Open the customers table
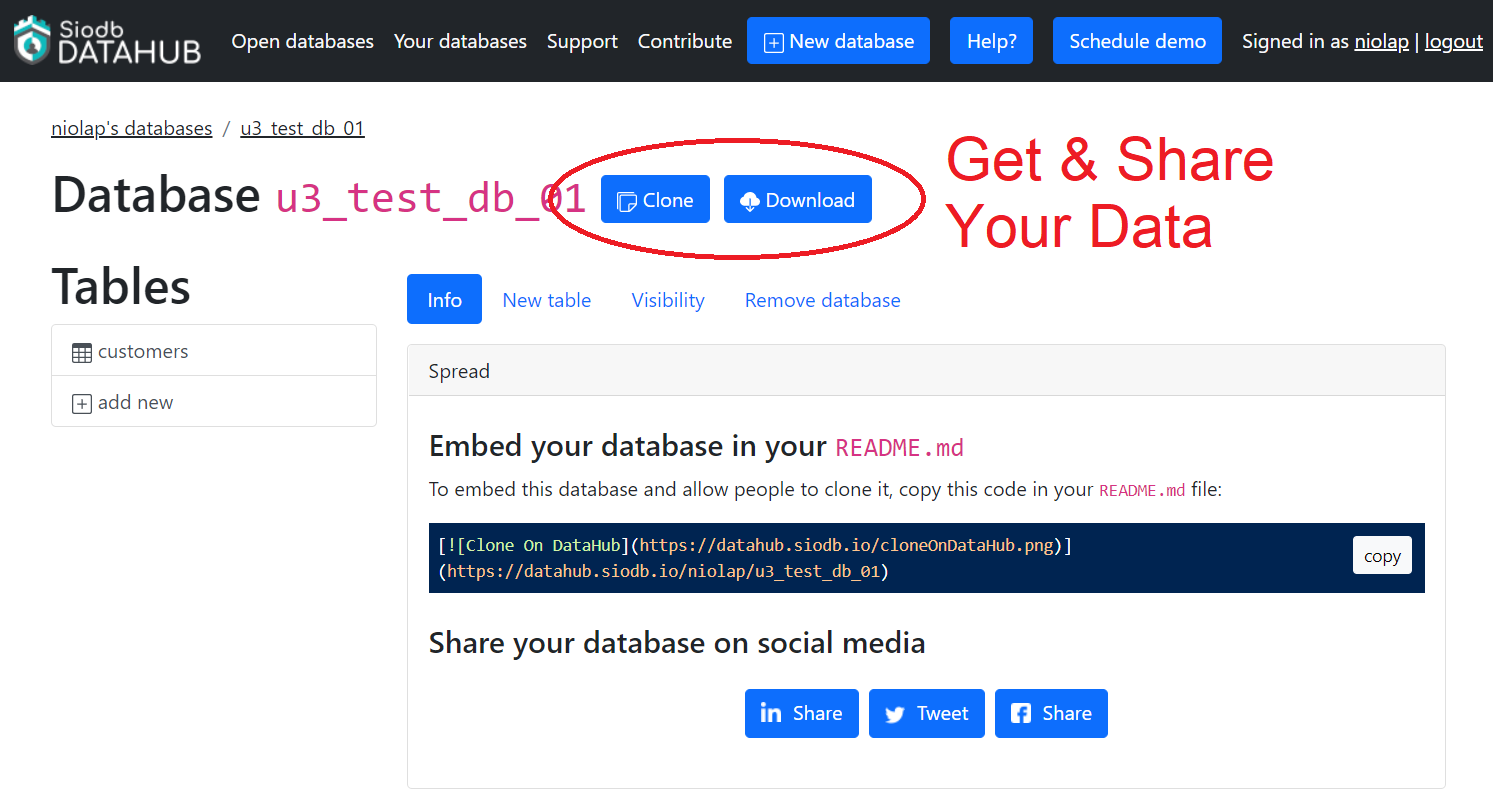 214,351
